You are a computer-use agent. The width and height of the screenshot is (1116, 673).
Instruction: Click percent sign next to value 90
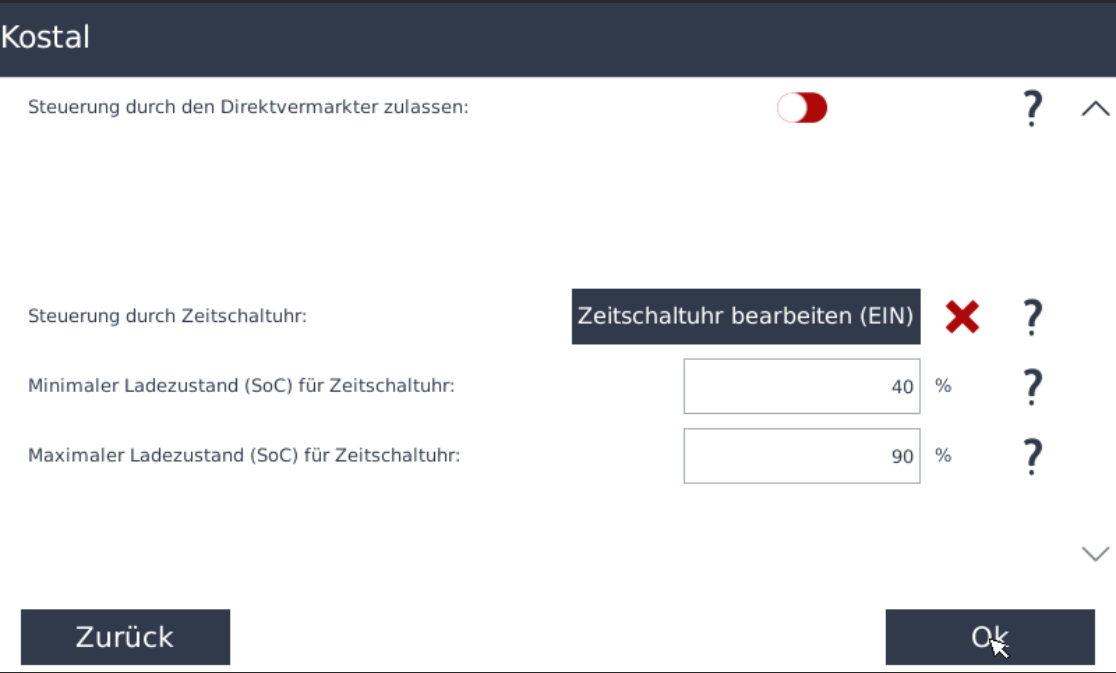[942, 455]
